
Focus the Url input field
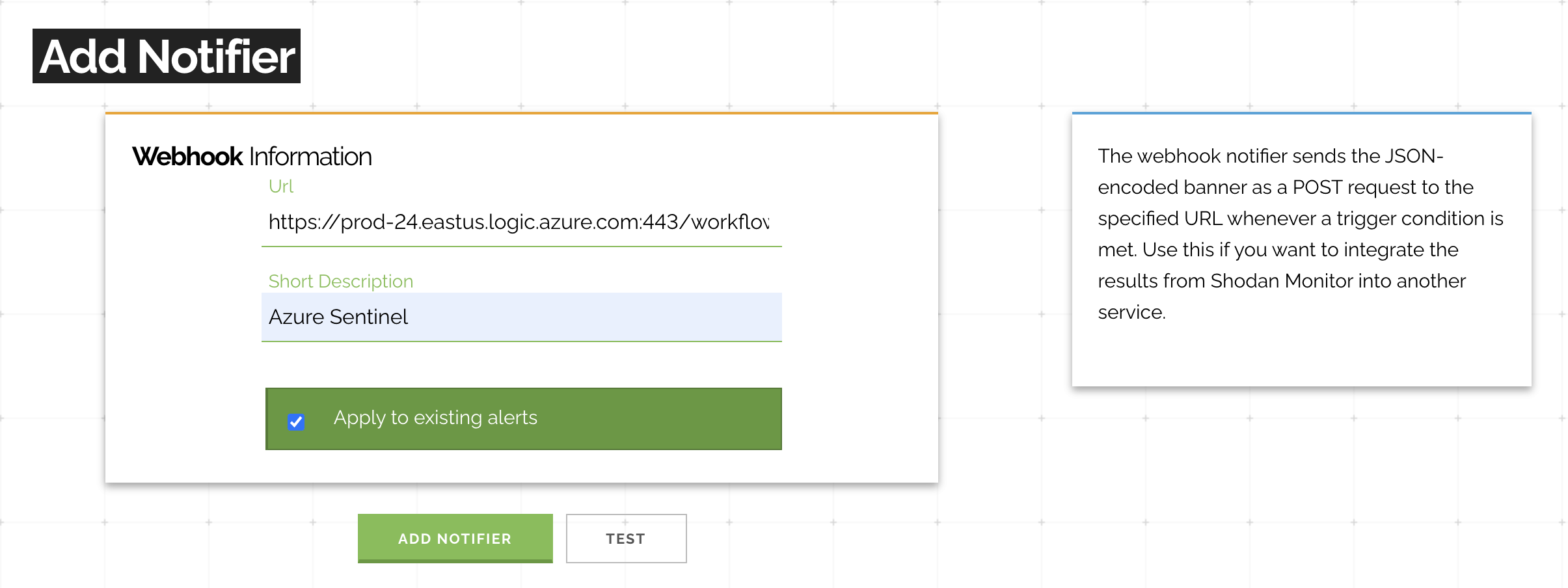pos(521,222)
